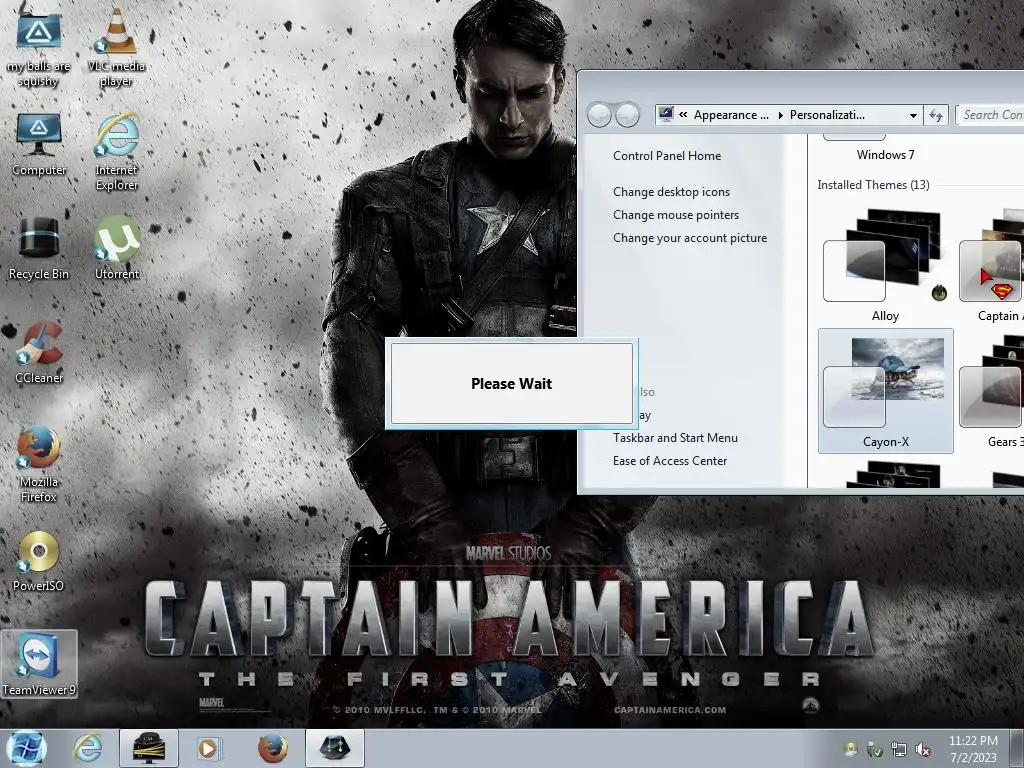Expand the address bar history dropdown
Viewport: 1024px width, 768px height.
tap(913, 116)
